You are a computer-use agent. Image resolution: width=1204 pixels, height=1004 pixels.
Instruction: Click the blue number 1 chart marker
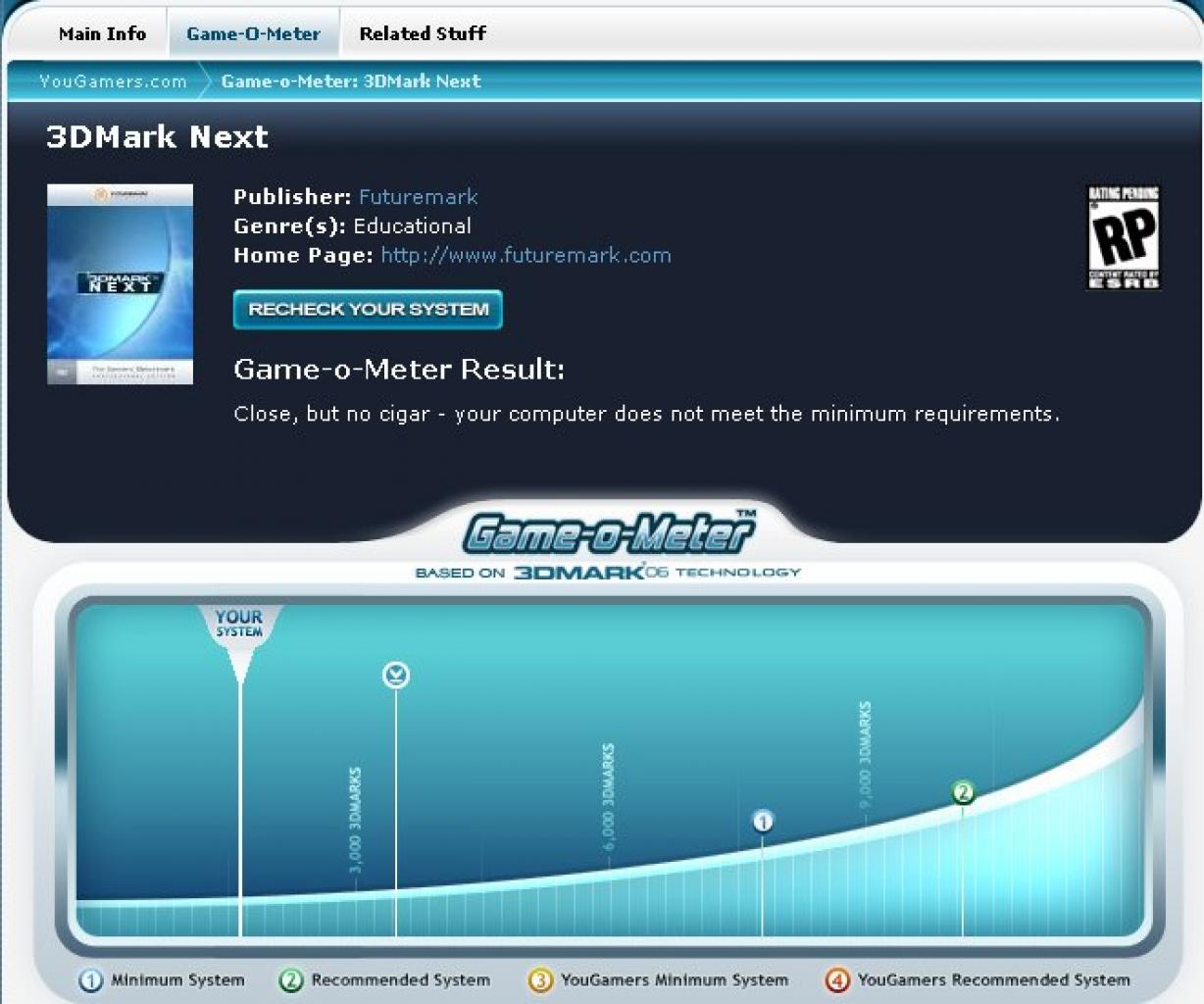763,821
